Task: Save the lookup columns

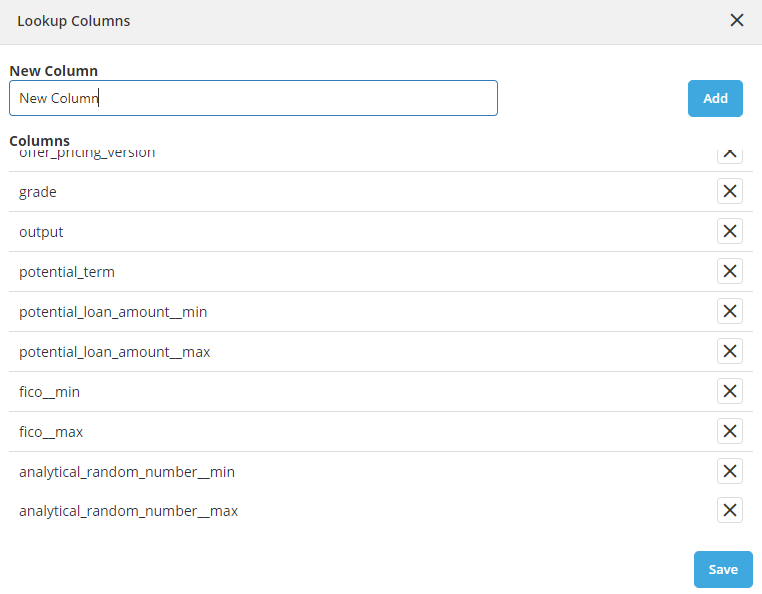Action: pyautogui.click(x=723, y=569)
